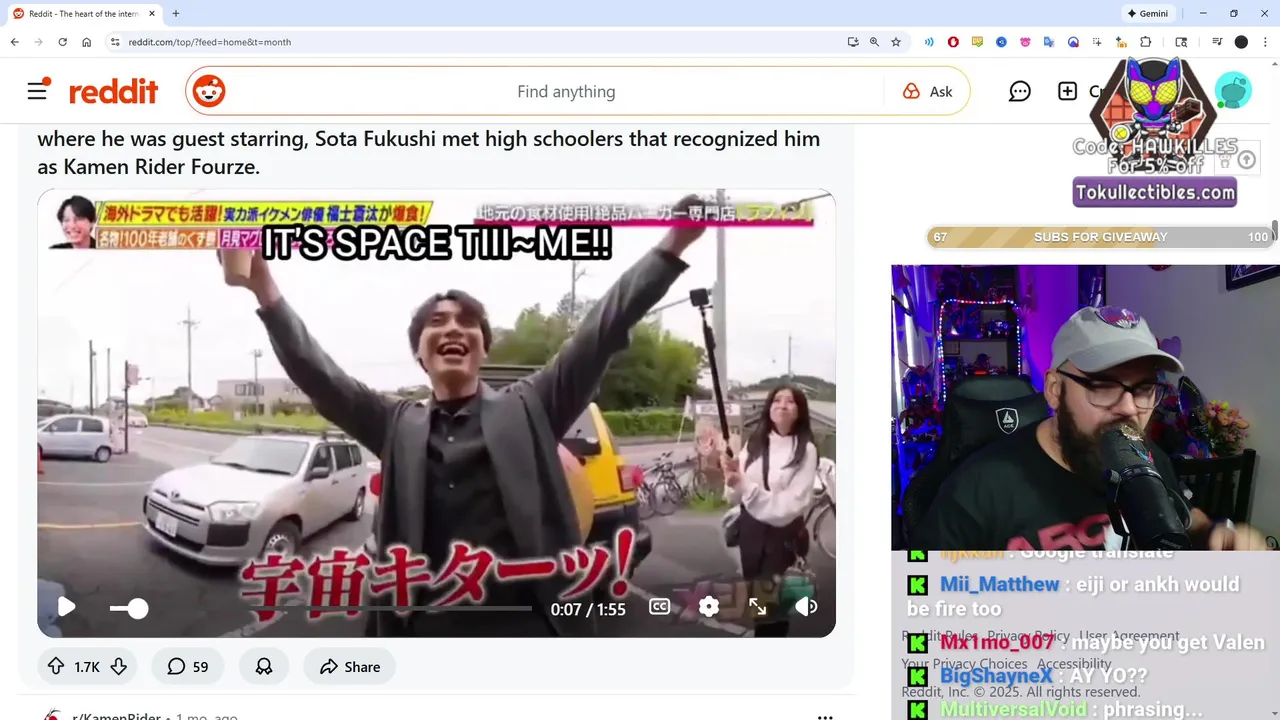
Task: Open the Chrome profile avatar
Action: [x=1241, y=42]
